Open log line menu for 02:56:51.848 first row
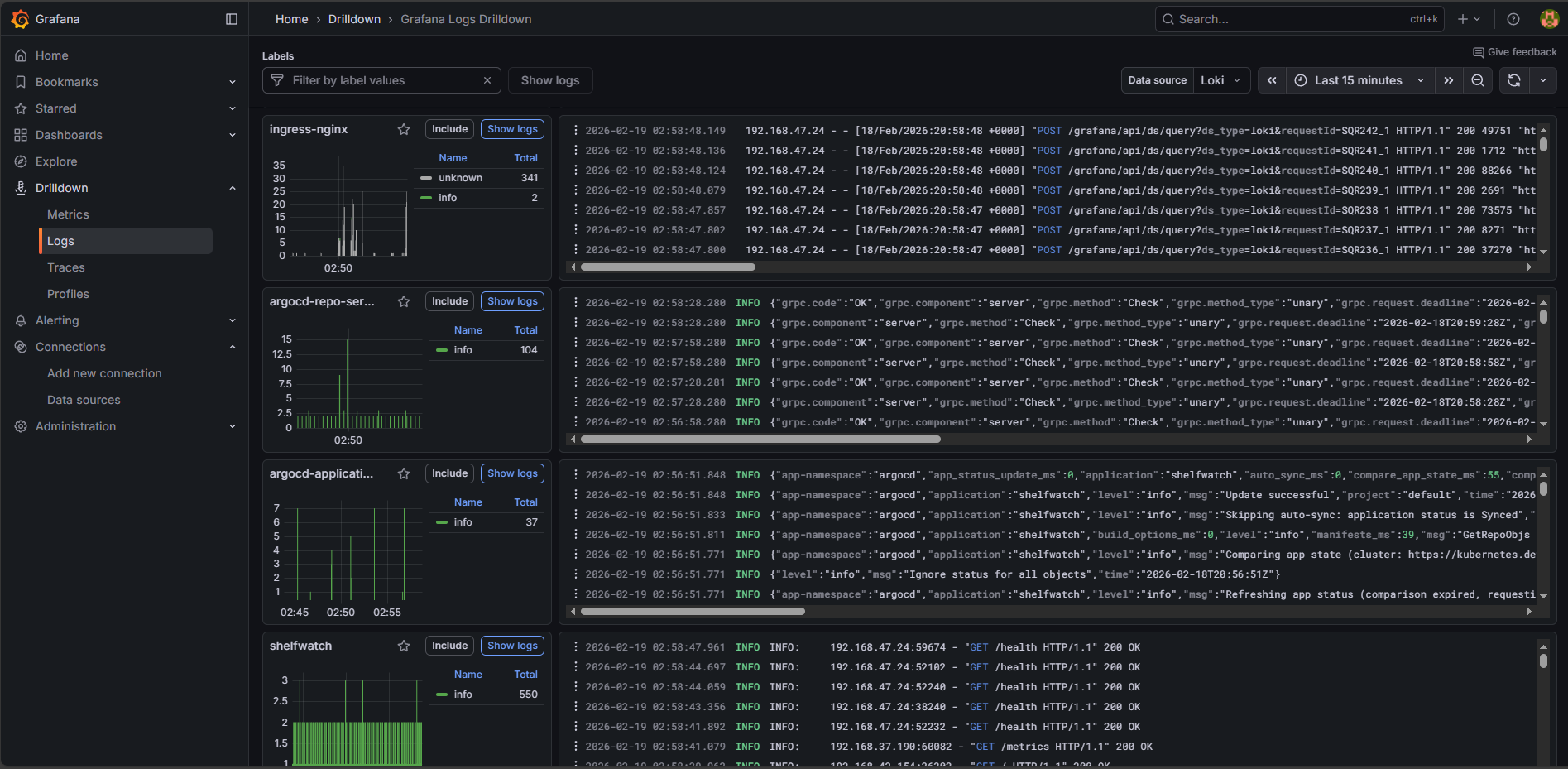The image size is (1568, 769). pos(576,474)
